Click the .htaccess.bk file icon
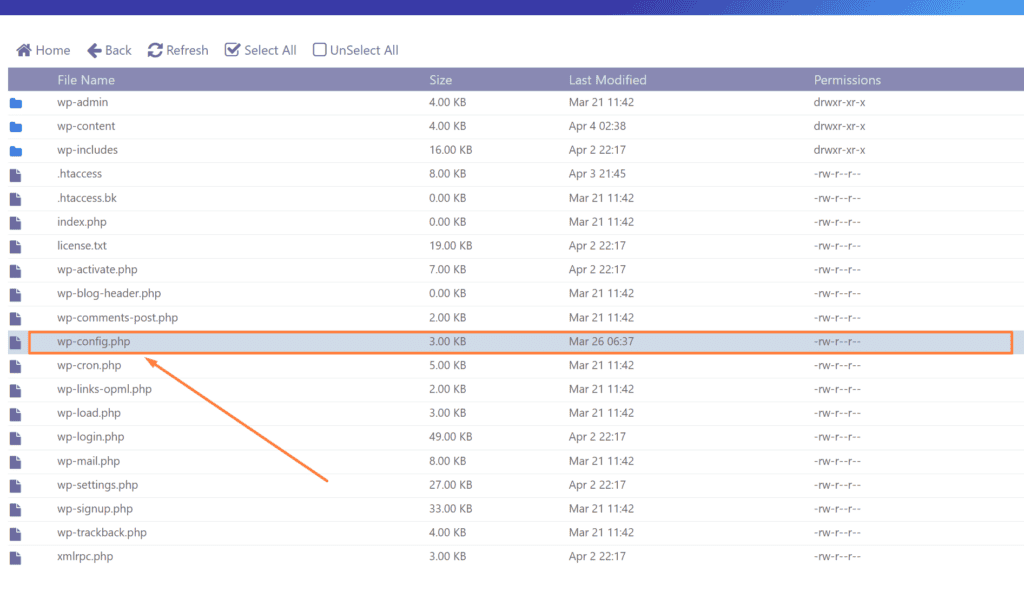This screenshot has width=1024, height=591. (16, 199)
